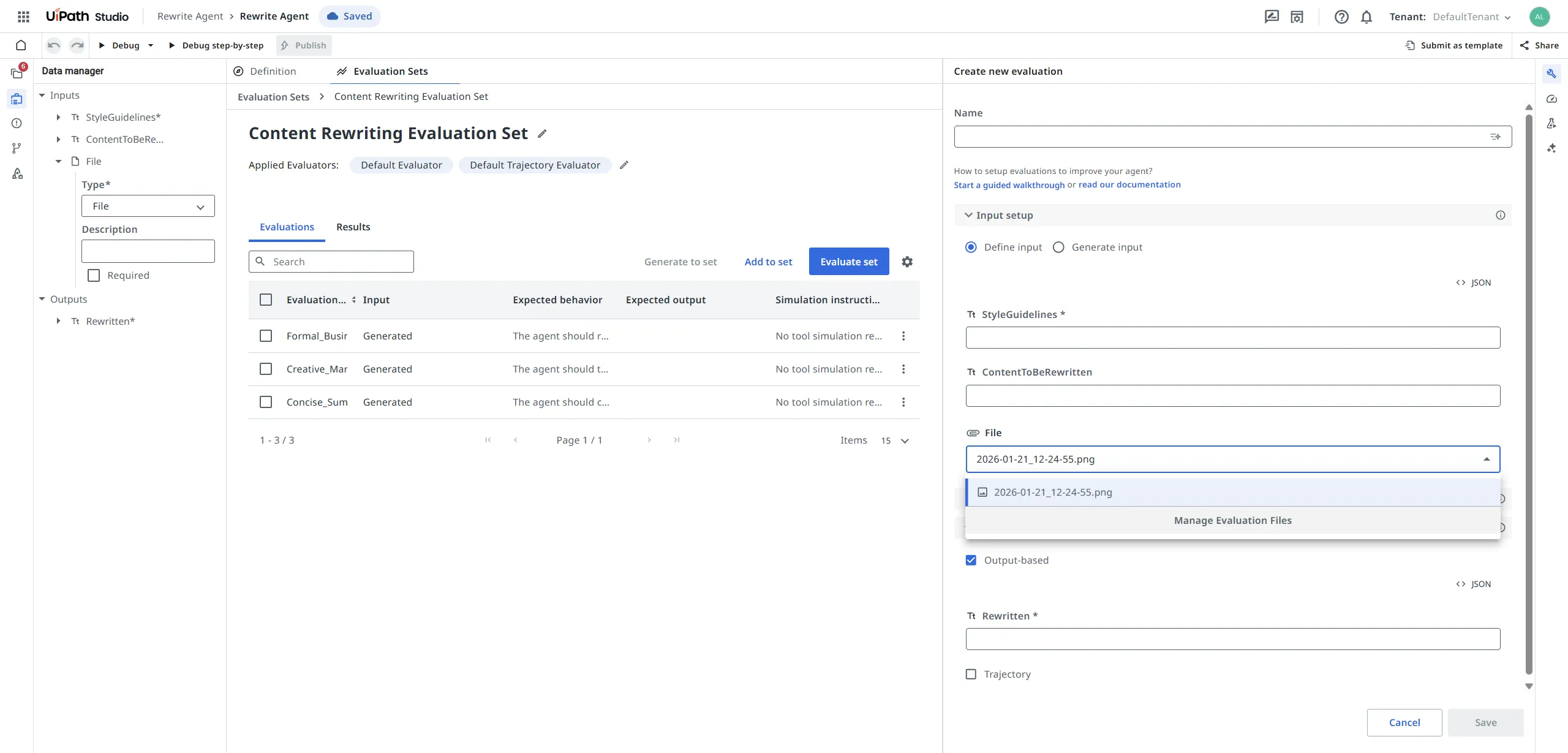Click the evaluation Name input field
Viewport: 1568px width, 753px height.
coord(1219,137)
